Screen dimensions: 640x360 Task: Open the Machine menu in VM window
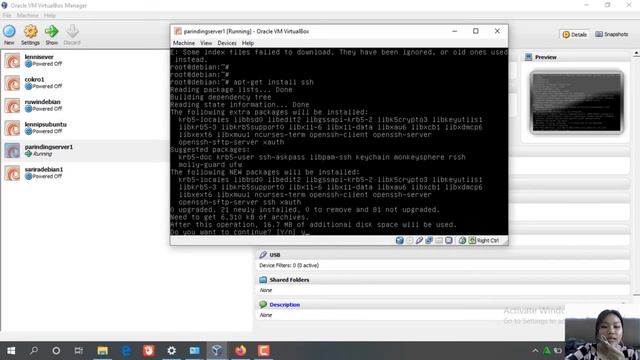(184, 43)
